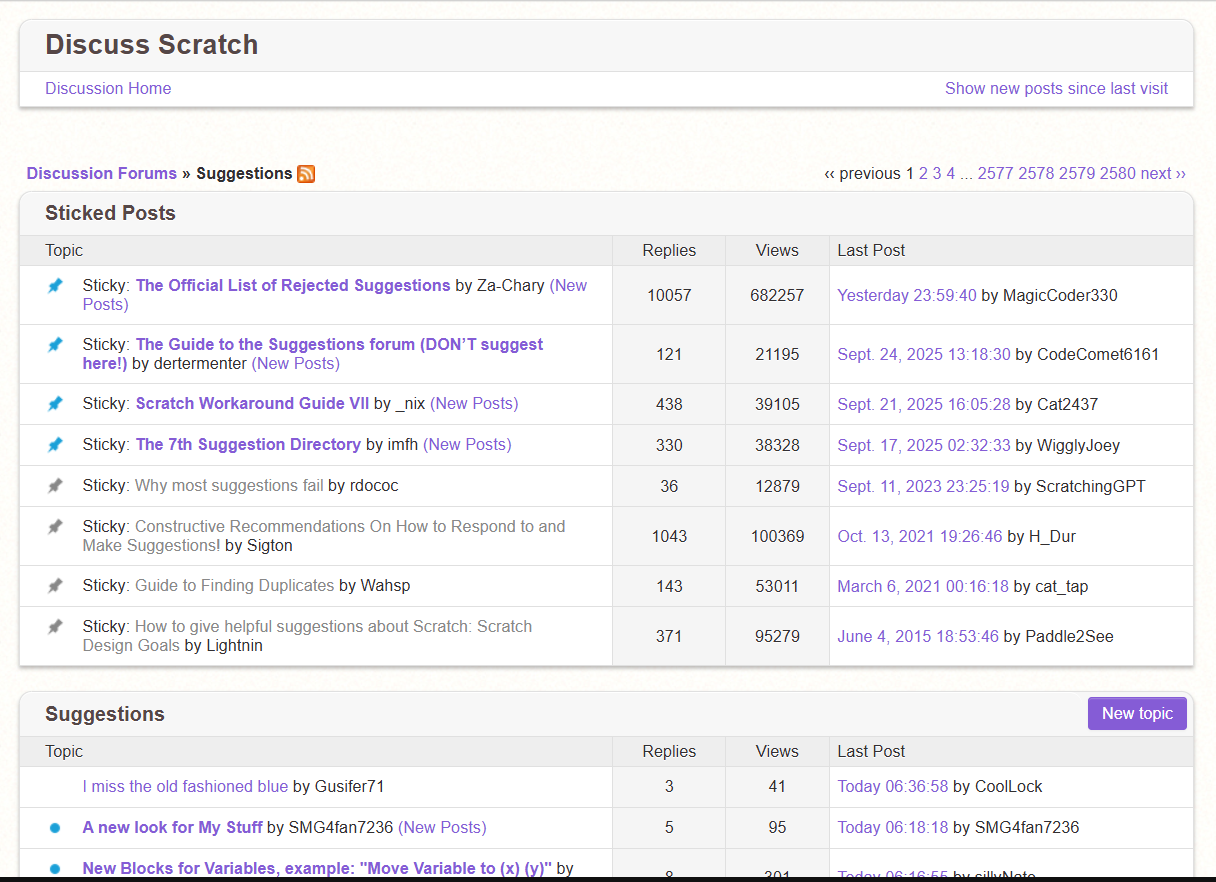Click the gray pin beside Constructive Recommendations topic
Screen dimensions: 1216x882
56,527
